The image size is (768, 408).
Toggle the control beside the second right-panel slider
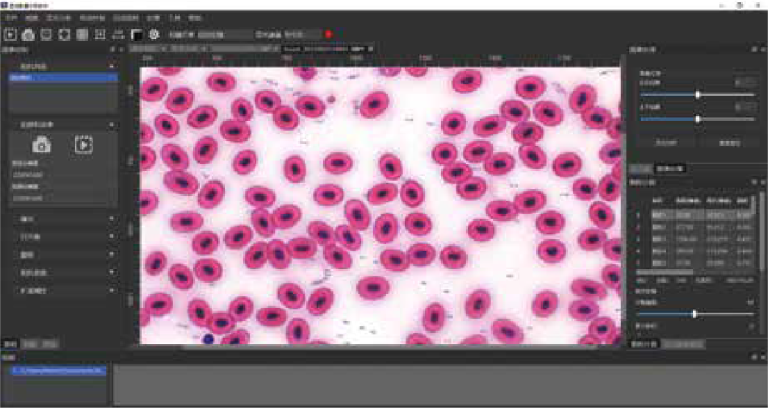tap(744, 106)
